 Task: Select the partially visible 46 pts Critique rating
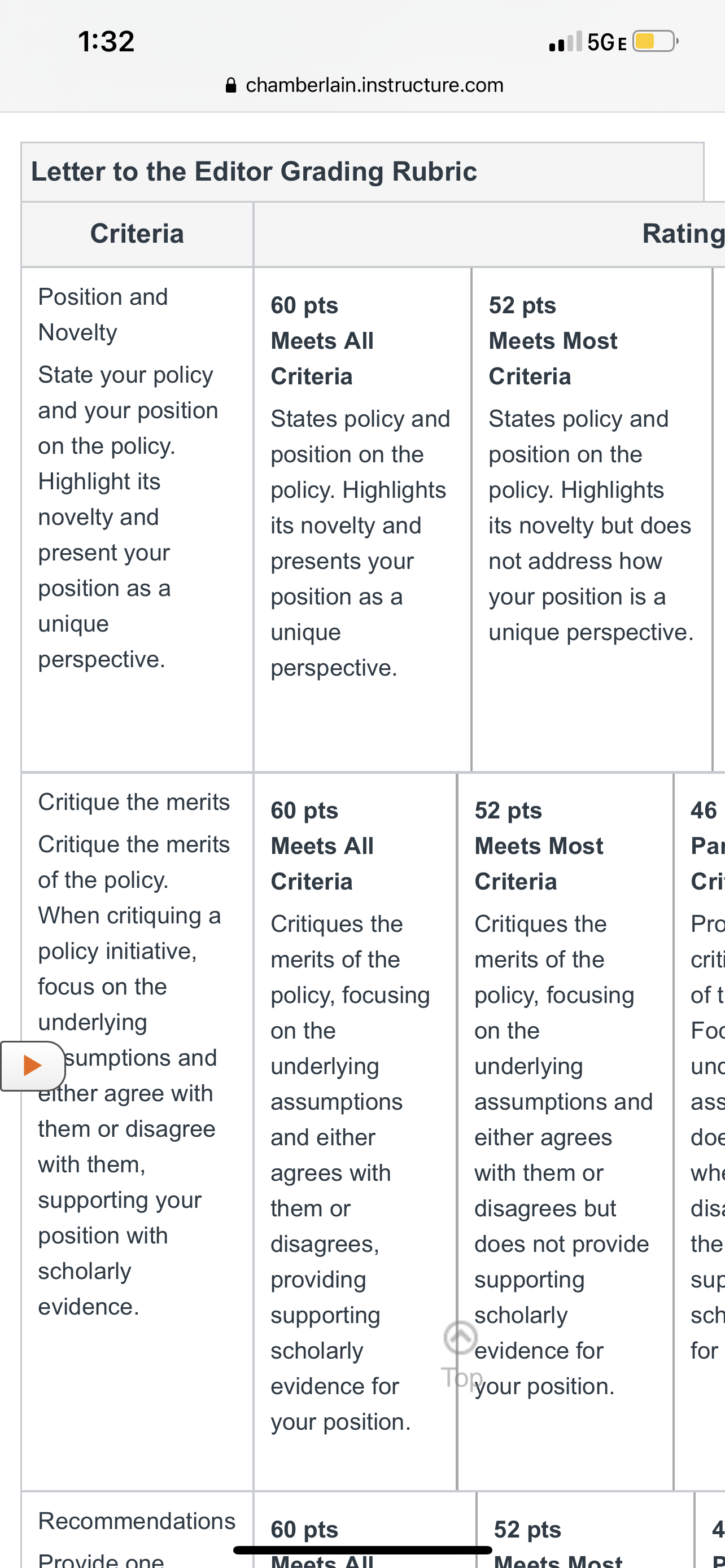coord(700,1132)
